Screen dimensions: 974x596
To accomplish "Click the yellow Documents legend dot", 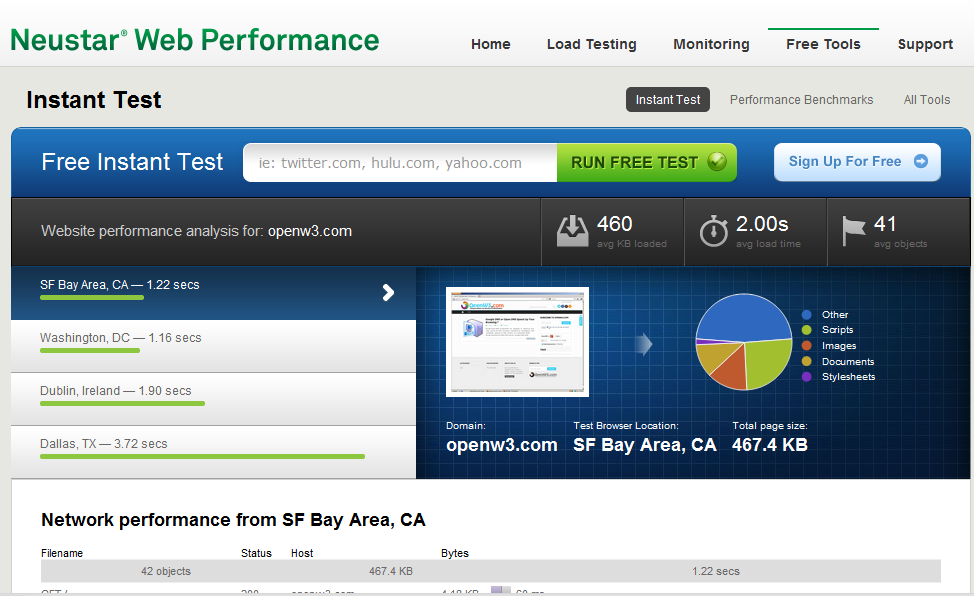I will click(x=806, y=361).
